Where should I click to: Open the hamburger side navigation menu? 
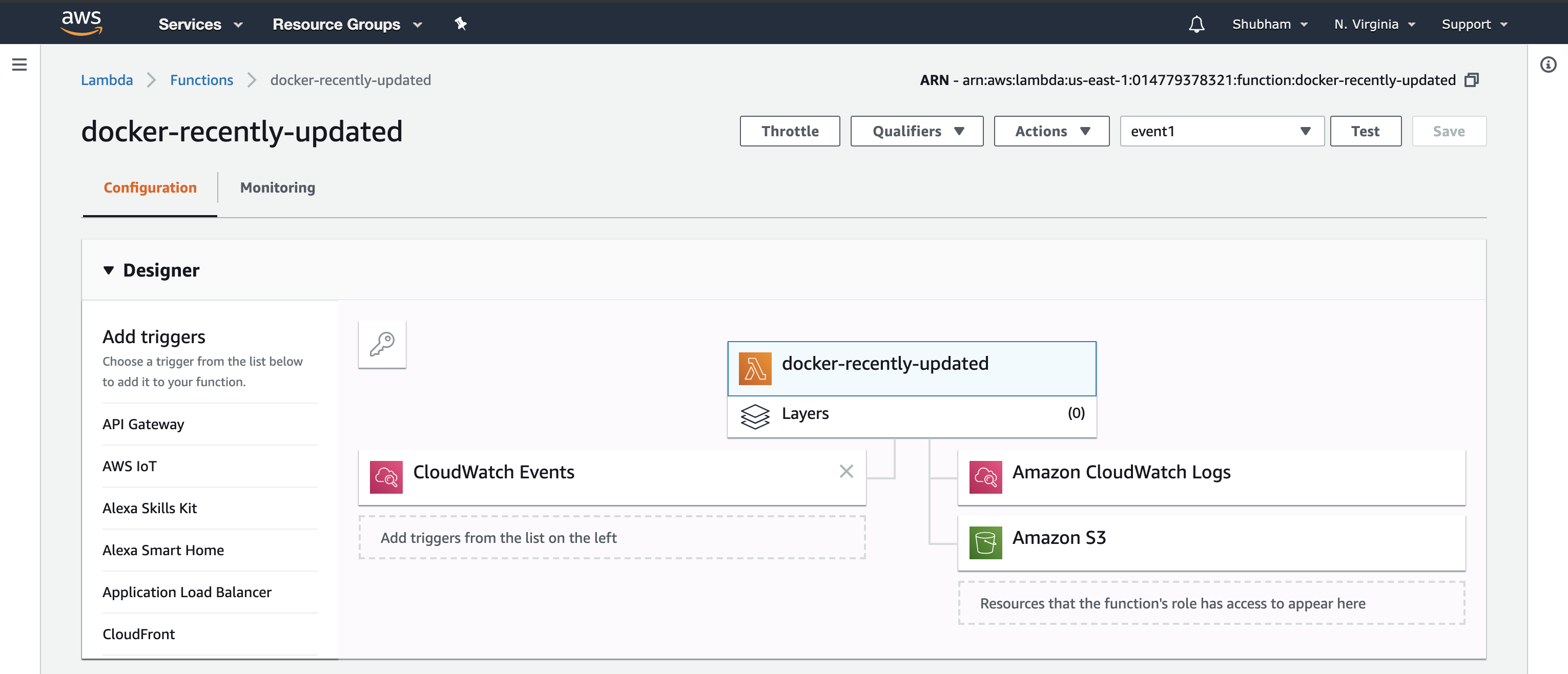coord(19,65)
